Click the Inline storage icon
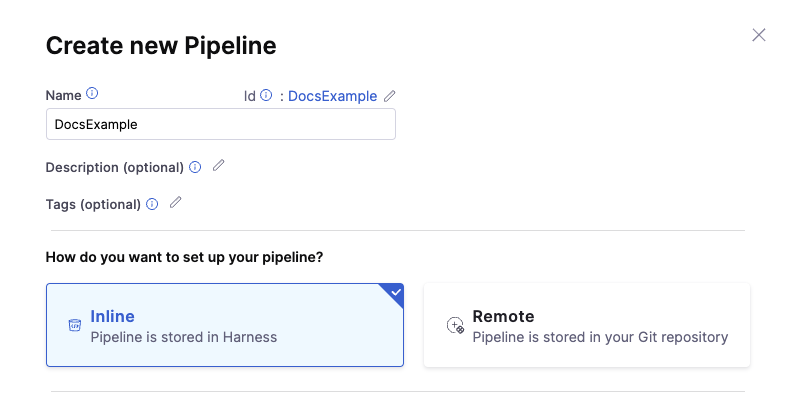The image size is (794, 406). (x=74, y=325)
